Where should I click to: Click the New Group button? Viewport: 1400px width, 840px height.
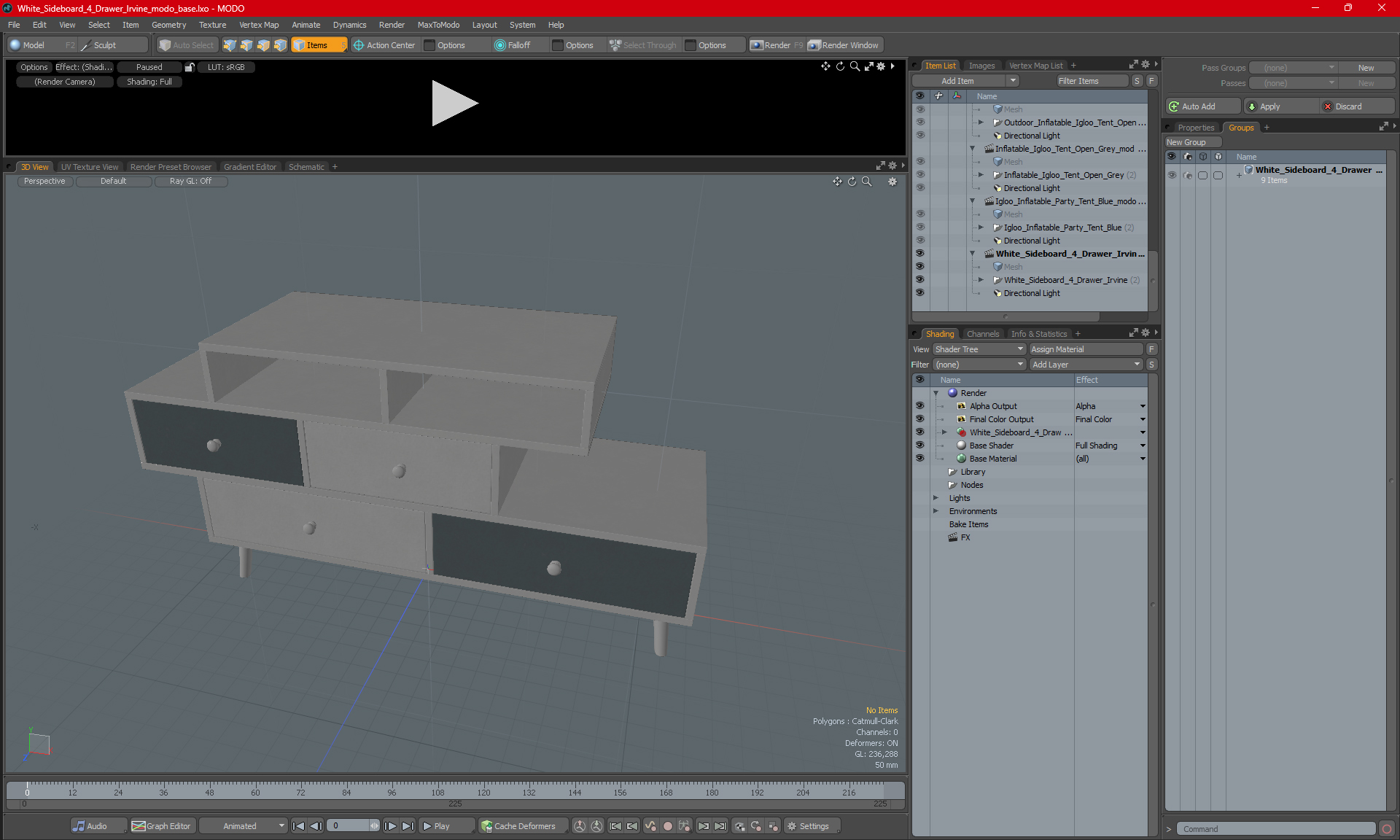[1192, 142]
